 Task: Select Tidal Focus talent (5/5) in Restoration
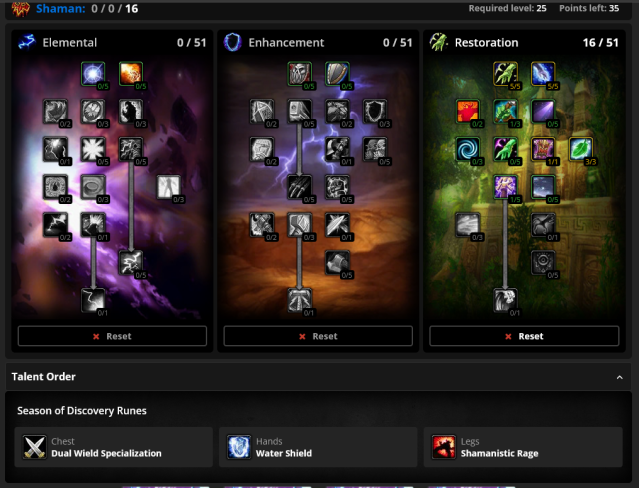pyautogui.click(x=543, y=74)
